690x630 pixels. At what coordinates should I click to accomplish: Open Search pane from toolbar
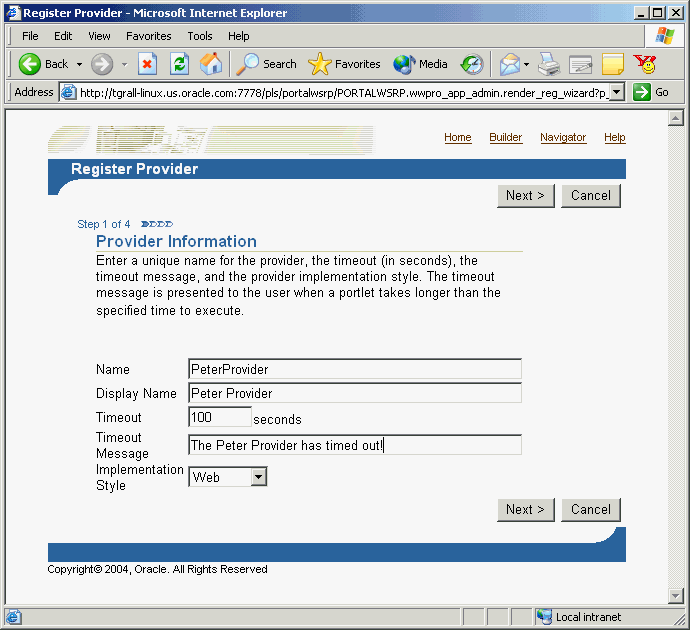coord(266,64)
